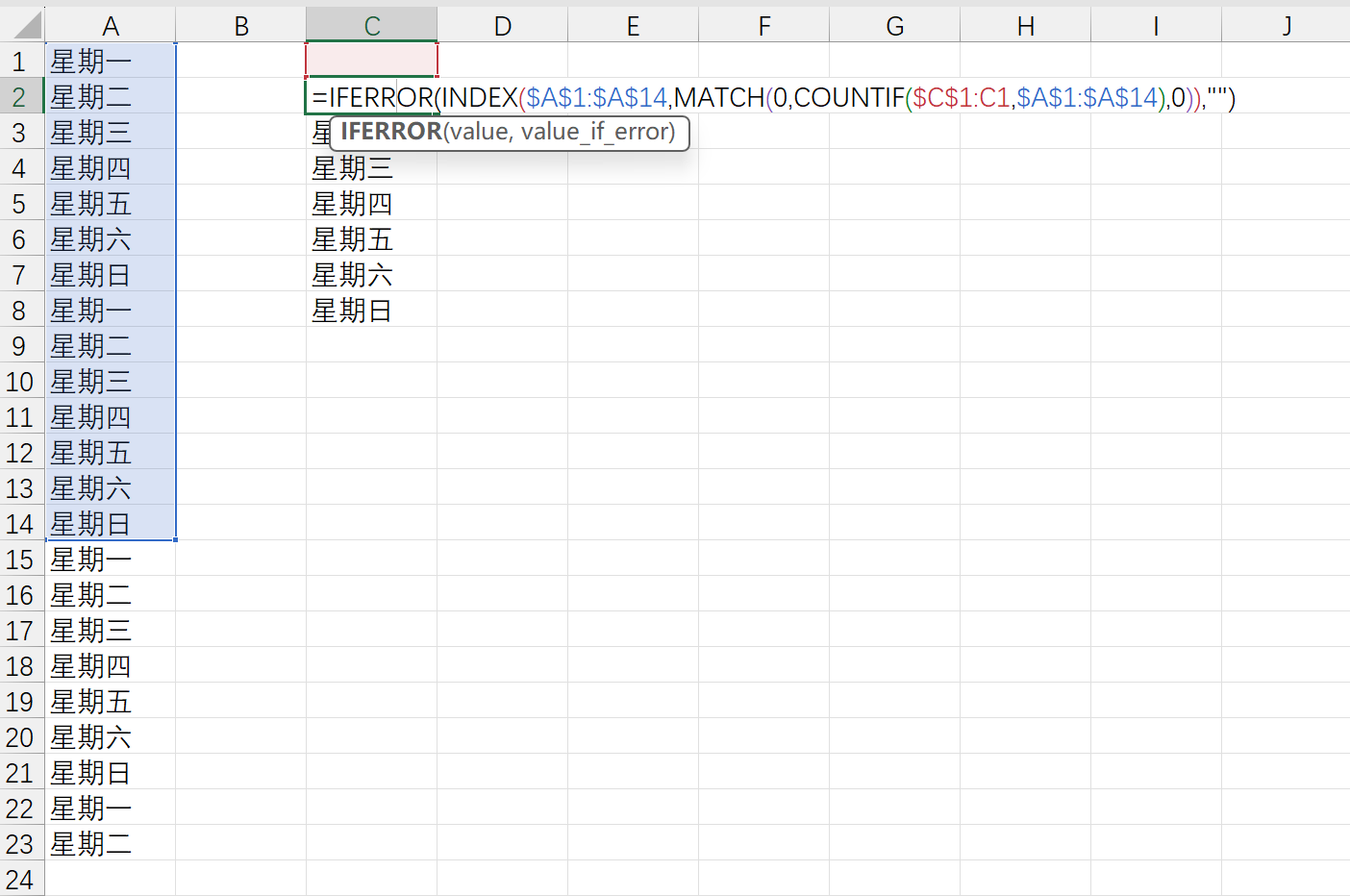This screenshot has width=1350, height=896.
Task: Select column I header
Action: (x=1157, y=26)
